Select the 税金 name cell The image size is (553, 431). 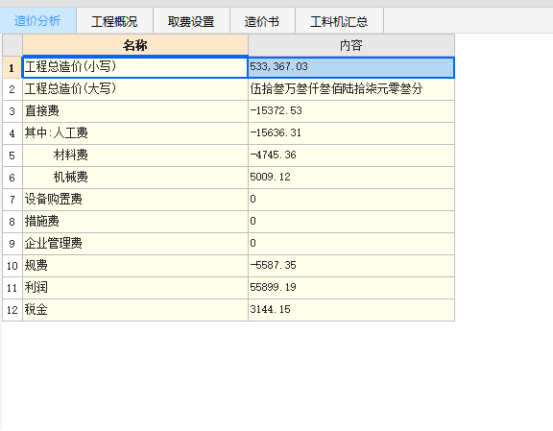(x=135, y=310)
